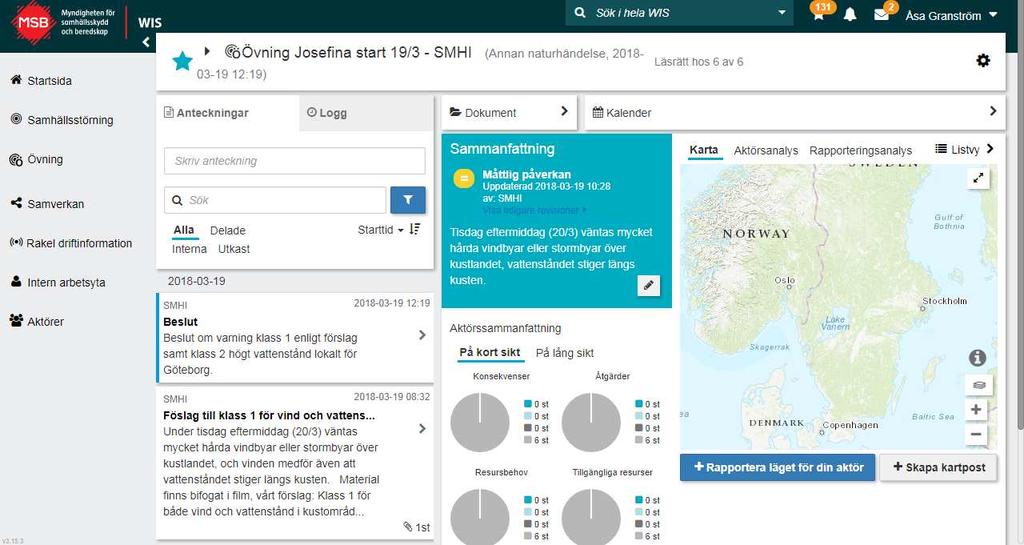Open the map info icon

[977, 358]
